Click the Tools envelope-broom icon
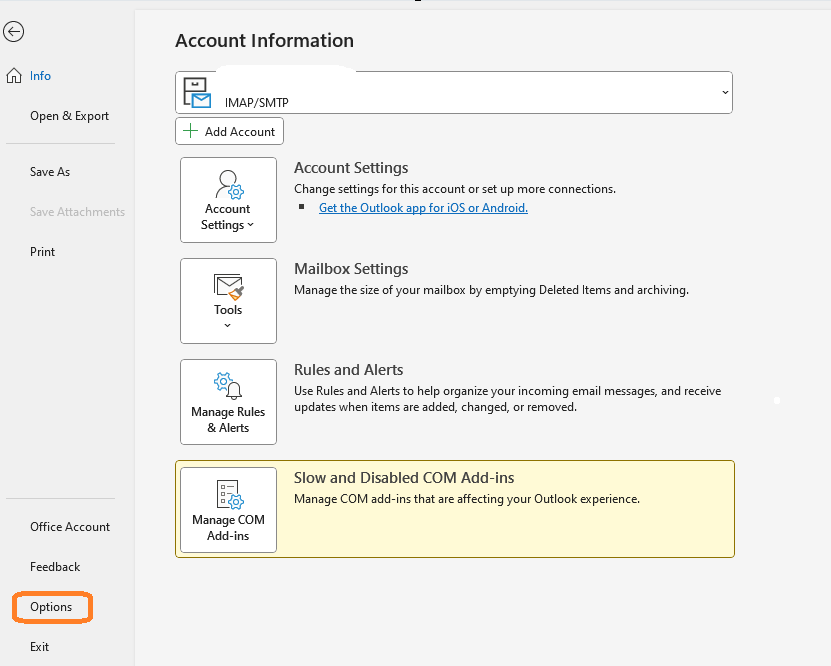 click(228, 287)
